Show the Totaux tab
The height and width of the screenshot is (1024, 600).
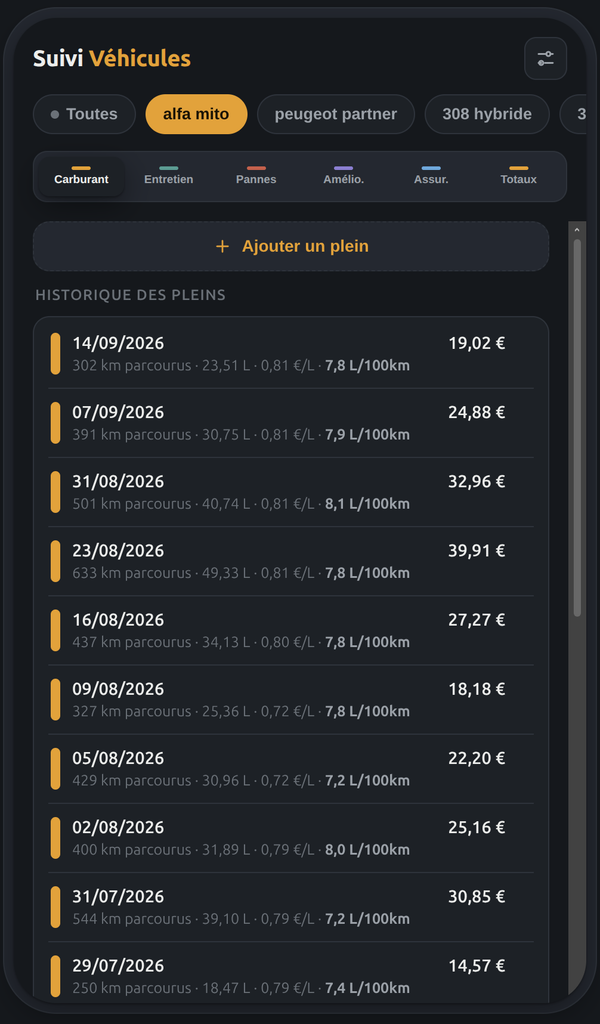coord(518,176)
